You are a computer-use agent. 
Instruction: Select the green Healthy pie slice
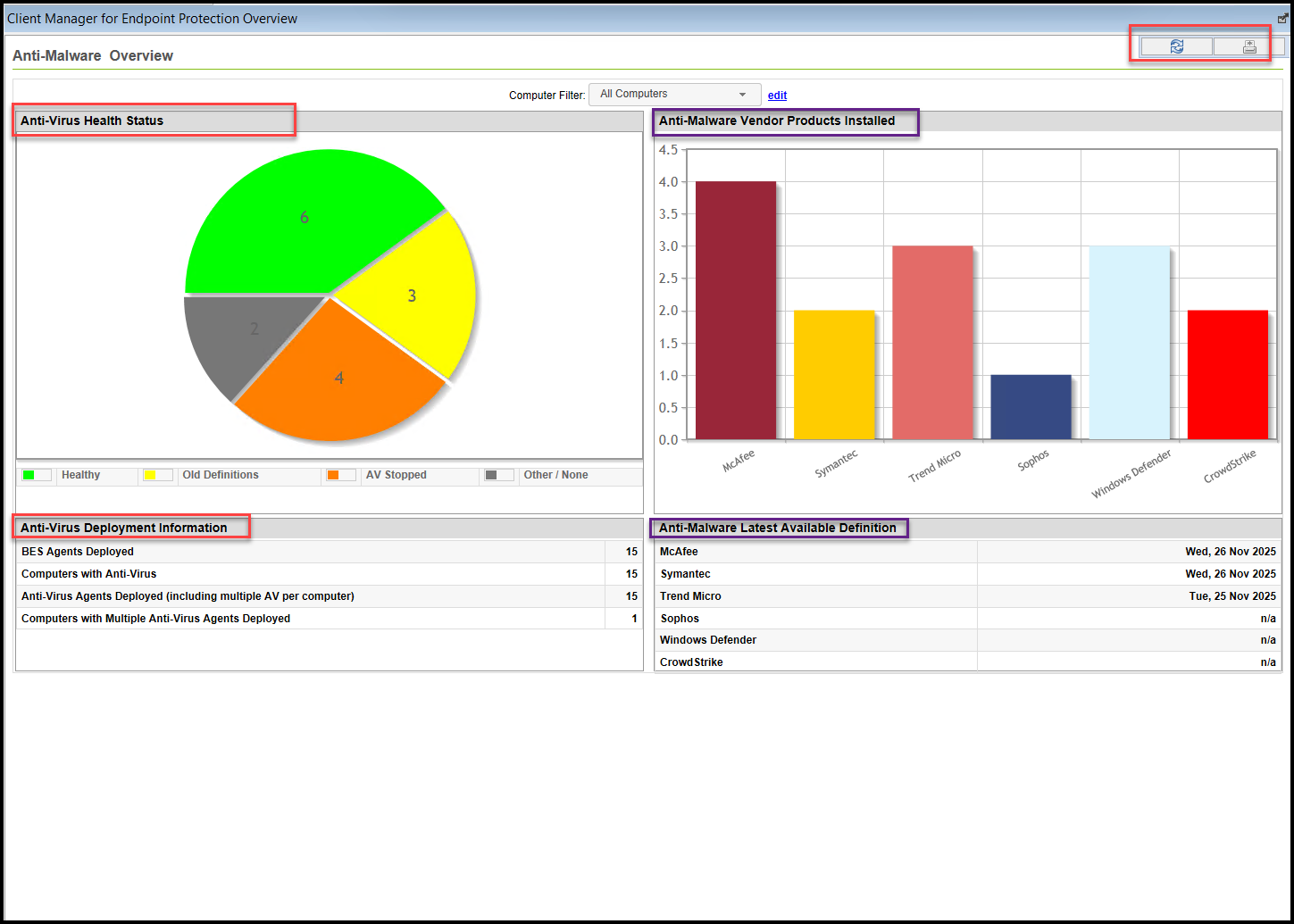(304, 217)
